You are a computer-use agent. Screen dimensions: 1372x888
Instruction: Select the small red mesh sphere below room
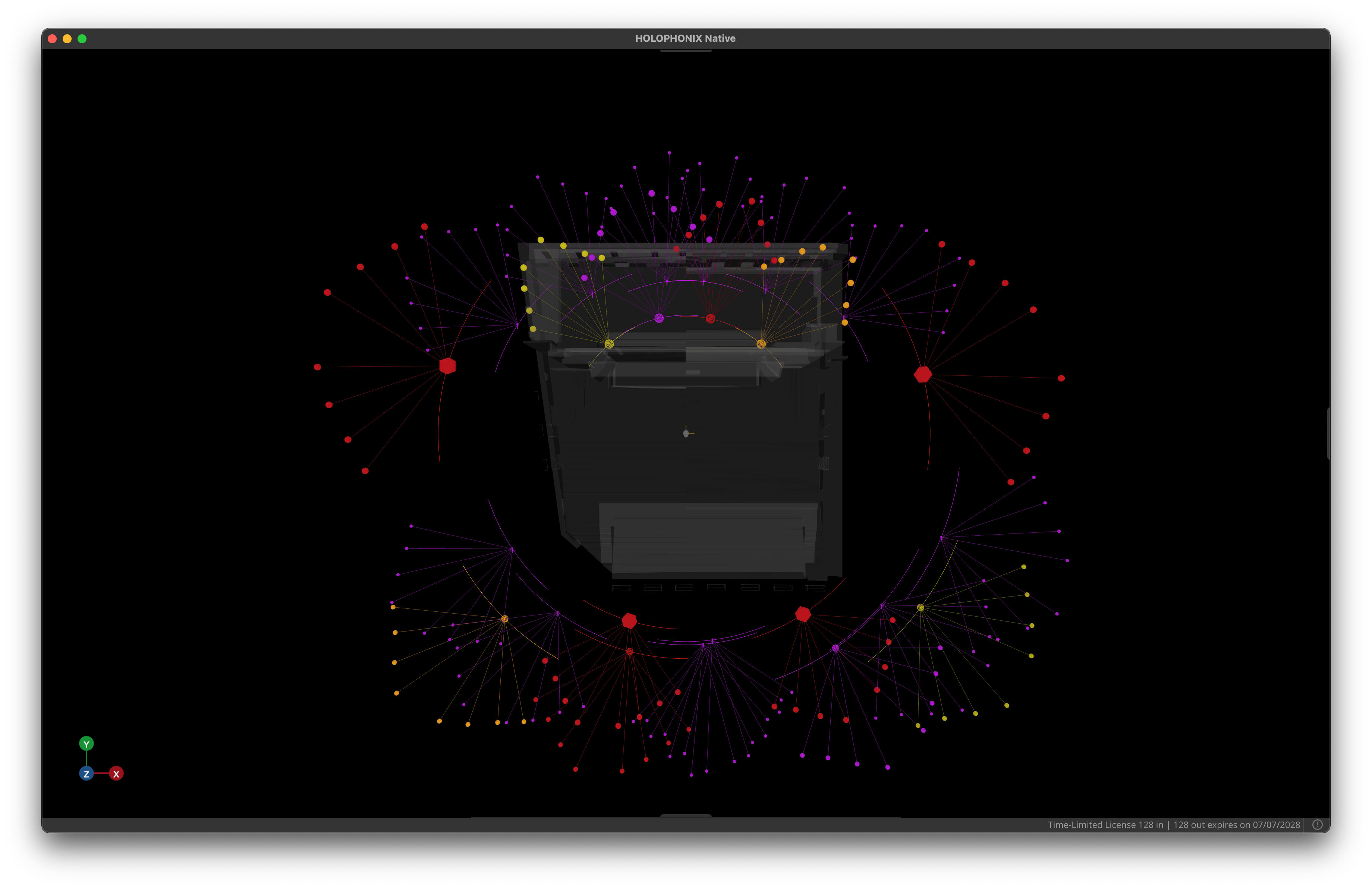(629, 652)
